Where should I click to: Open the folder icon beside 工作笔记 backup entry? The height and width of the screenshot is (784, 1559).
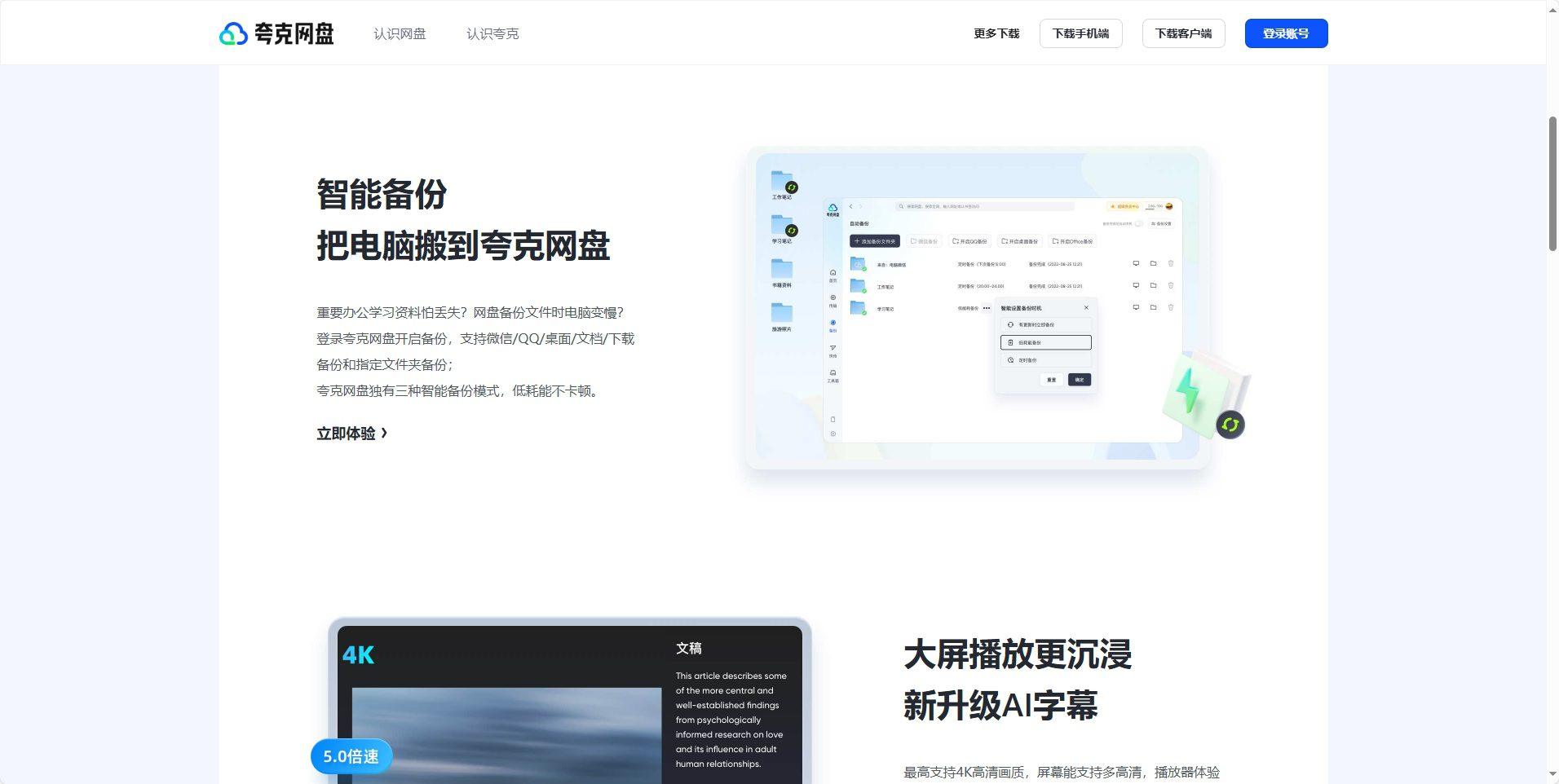click(1154, 285)
